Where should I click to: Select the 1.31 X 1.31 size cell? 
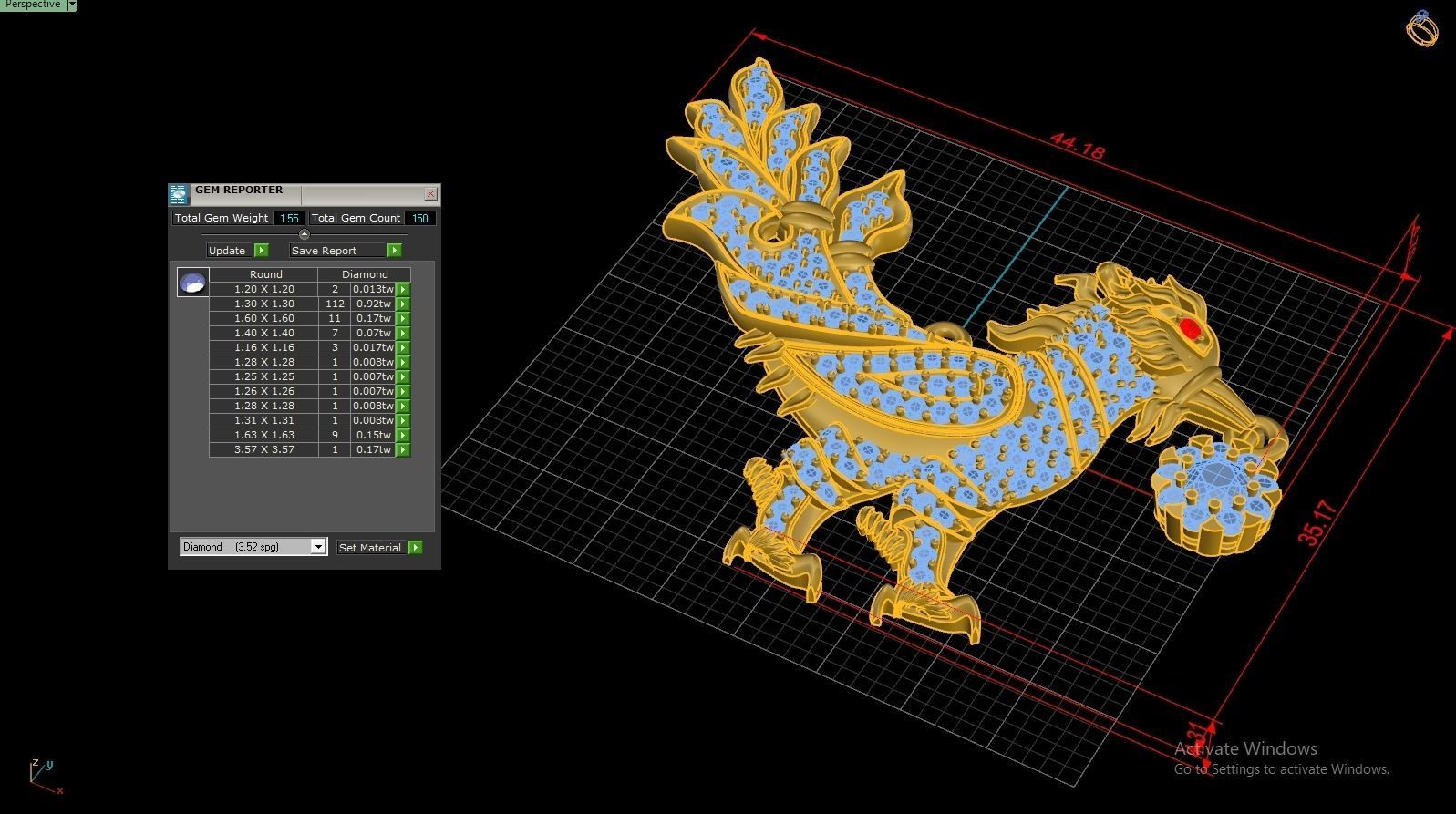pos(264,420)
